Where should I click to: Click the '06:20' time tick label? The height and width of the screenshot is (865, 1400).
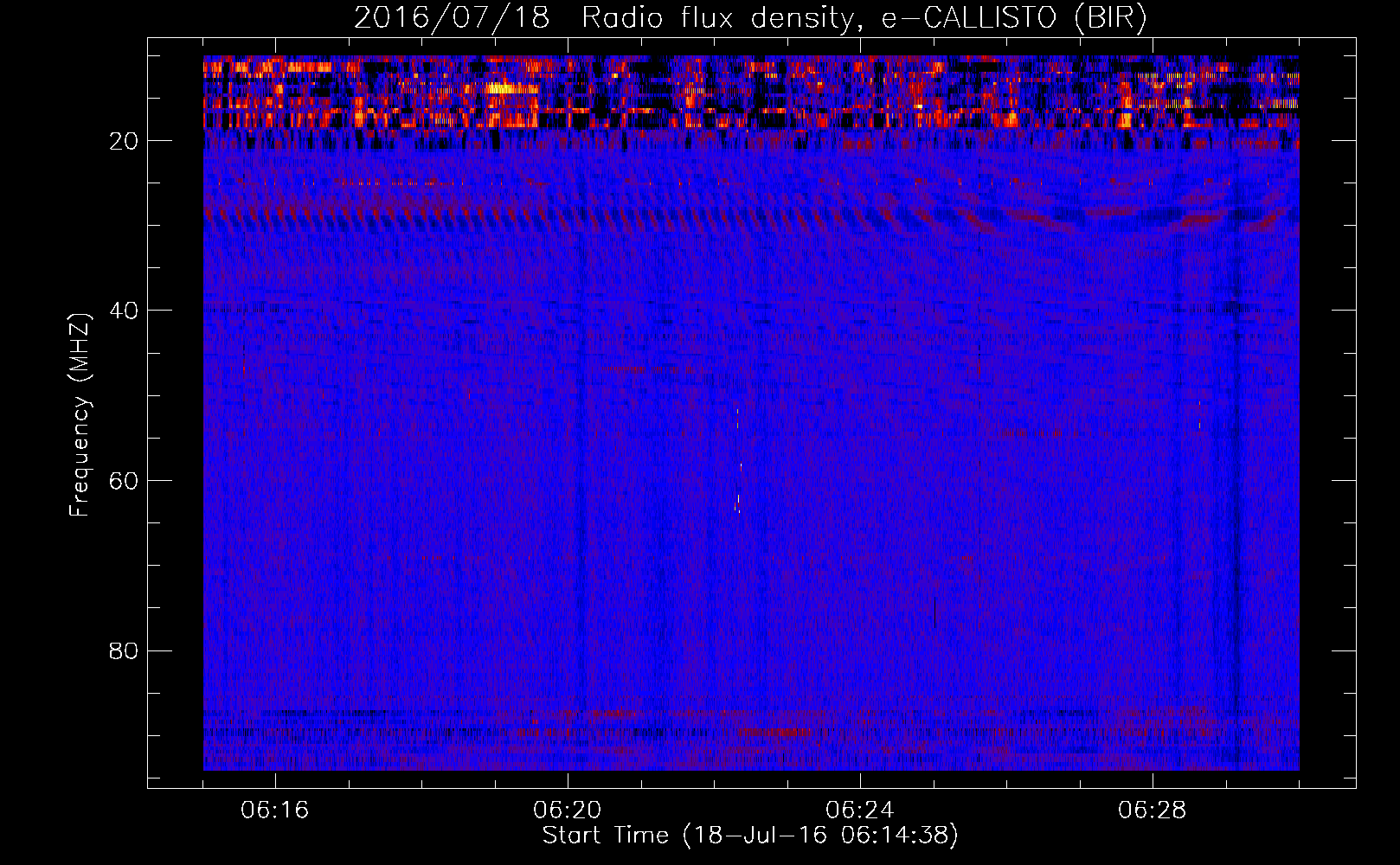coord(568,811)
